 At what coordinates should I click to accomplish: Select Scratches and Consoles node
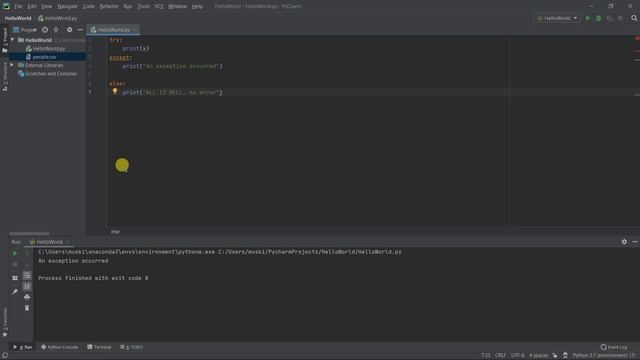pos(47,74)
